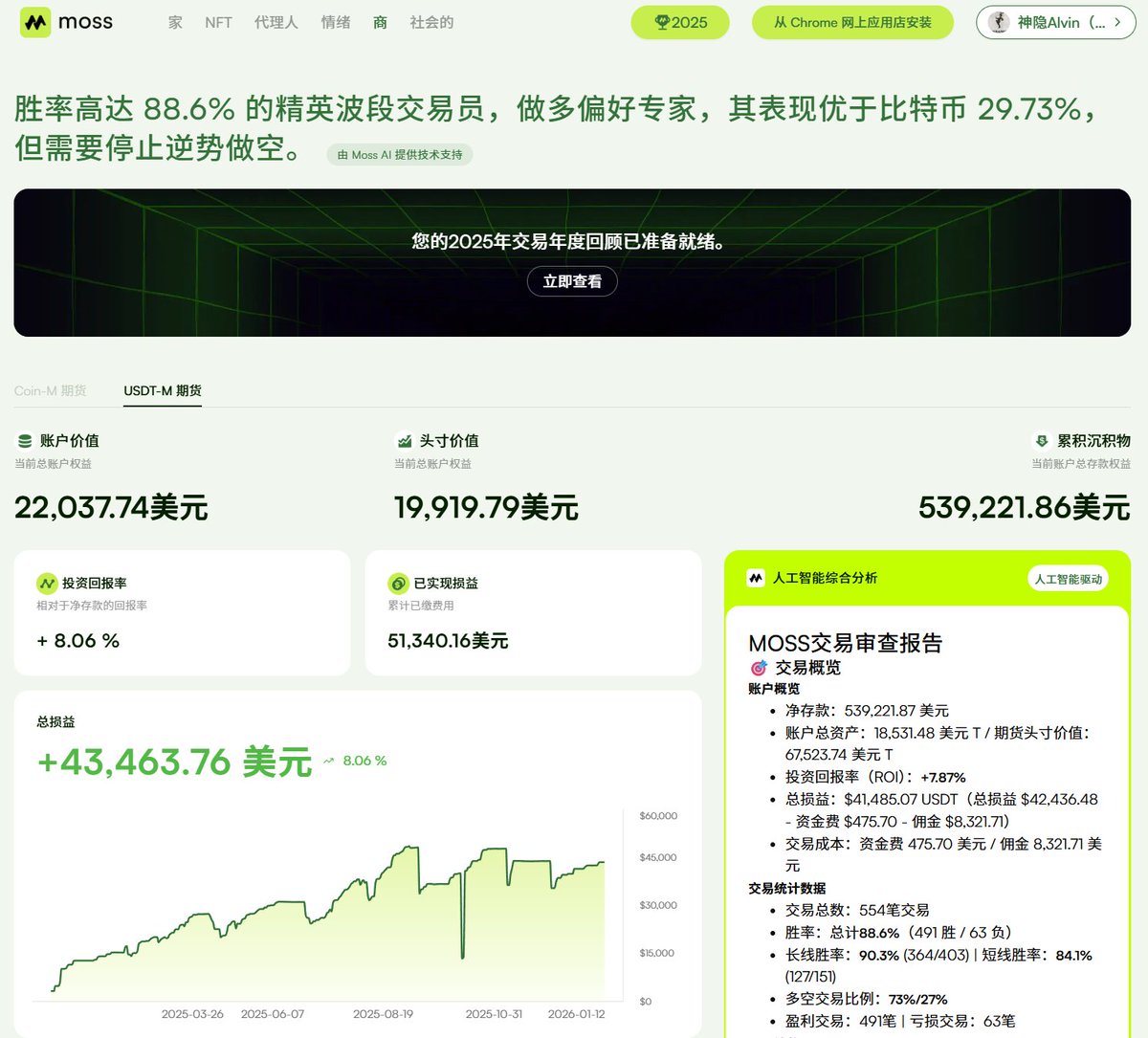The height and width of the screenshot is (1038, 1148).
Task: Click the 投资回报率（ROI）：+7.87% line
Action: pos(875,777)
